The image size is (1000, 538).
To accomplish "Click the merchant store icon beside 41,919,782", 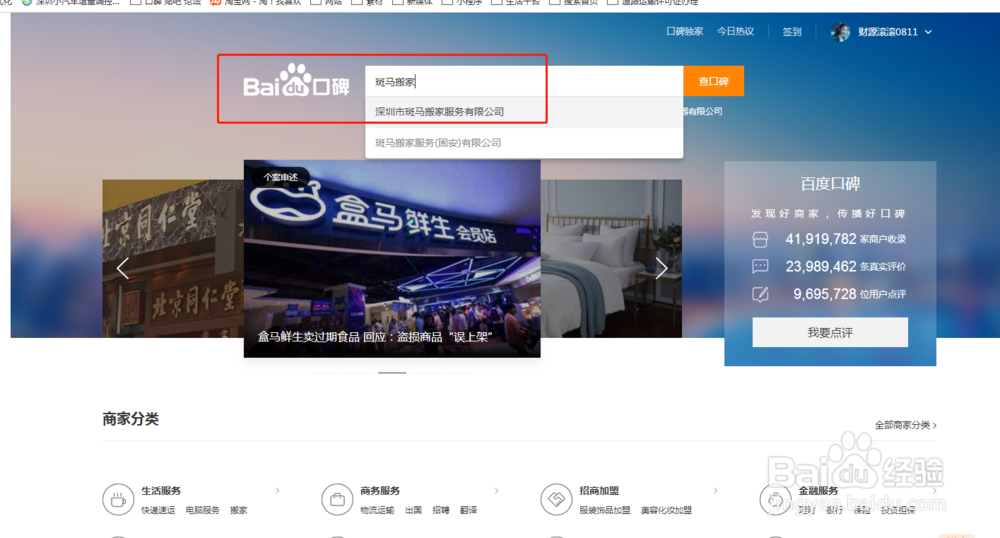I will (760, 240).
